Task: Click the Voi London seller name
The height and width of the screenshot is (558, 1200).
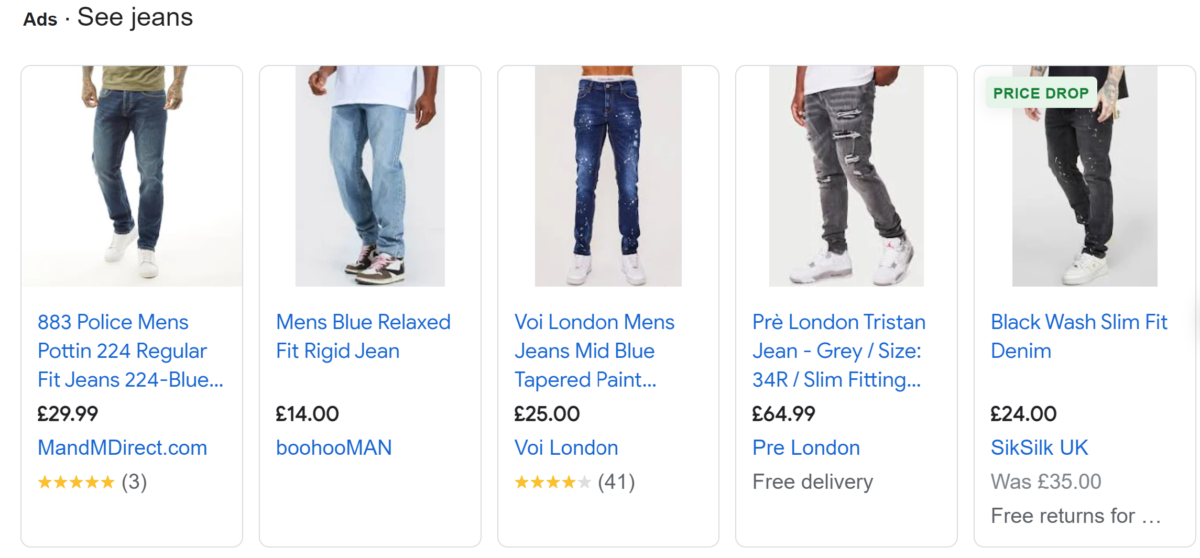Action: tap(566, 448)
